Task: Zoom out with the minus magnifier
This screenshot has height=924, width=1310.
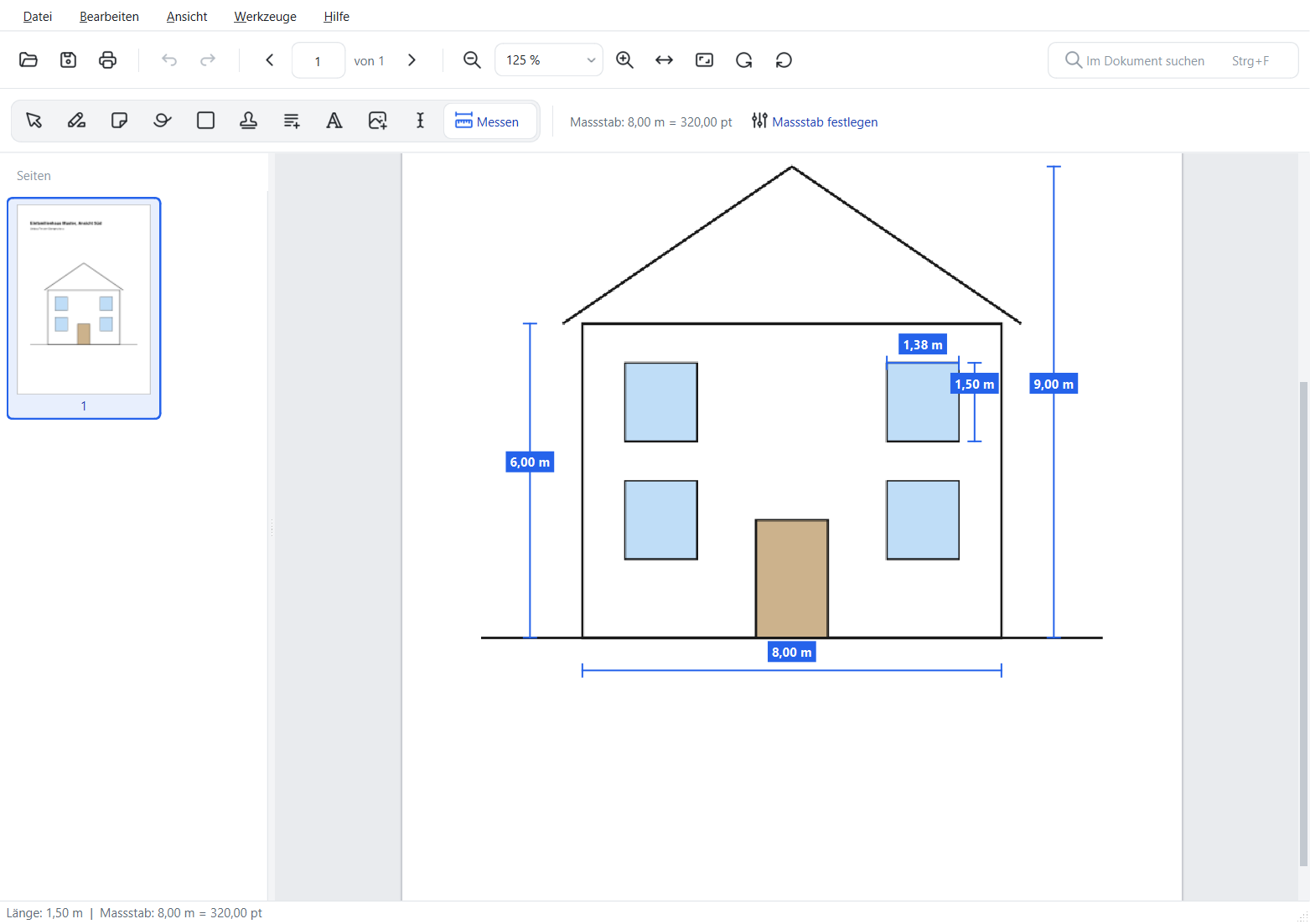Action: (x=472, y=59)
